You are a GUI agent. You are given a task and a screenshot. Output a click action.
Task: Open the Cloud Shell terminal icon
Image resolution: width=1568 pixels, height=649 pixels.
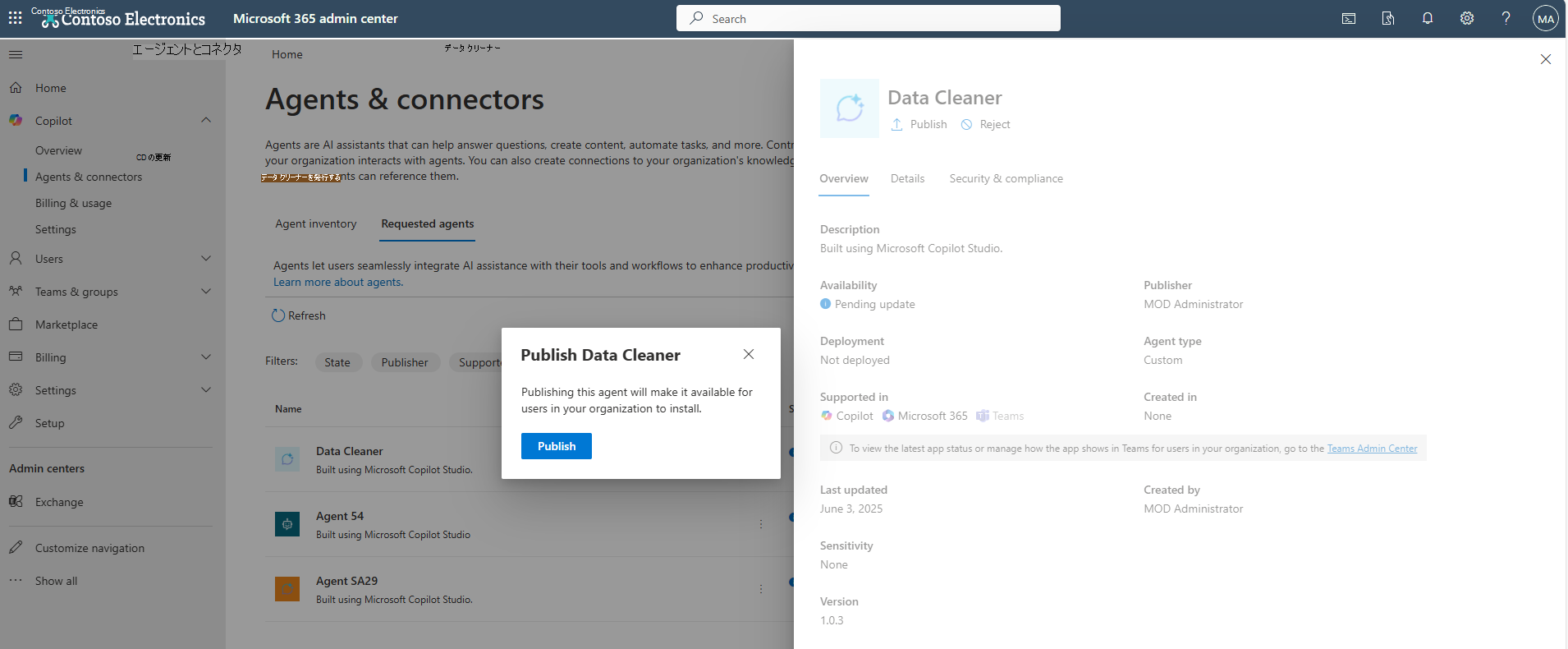(x=1349, y=18)
